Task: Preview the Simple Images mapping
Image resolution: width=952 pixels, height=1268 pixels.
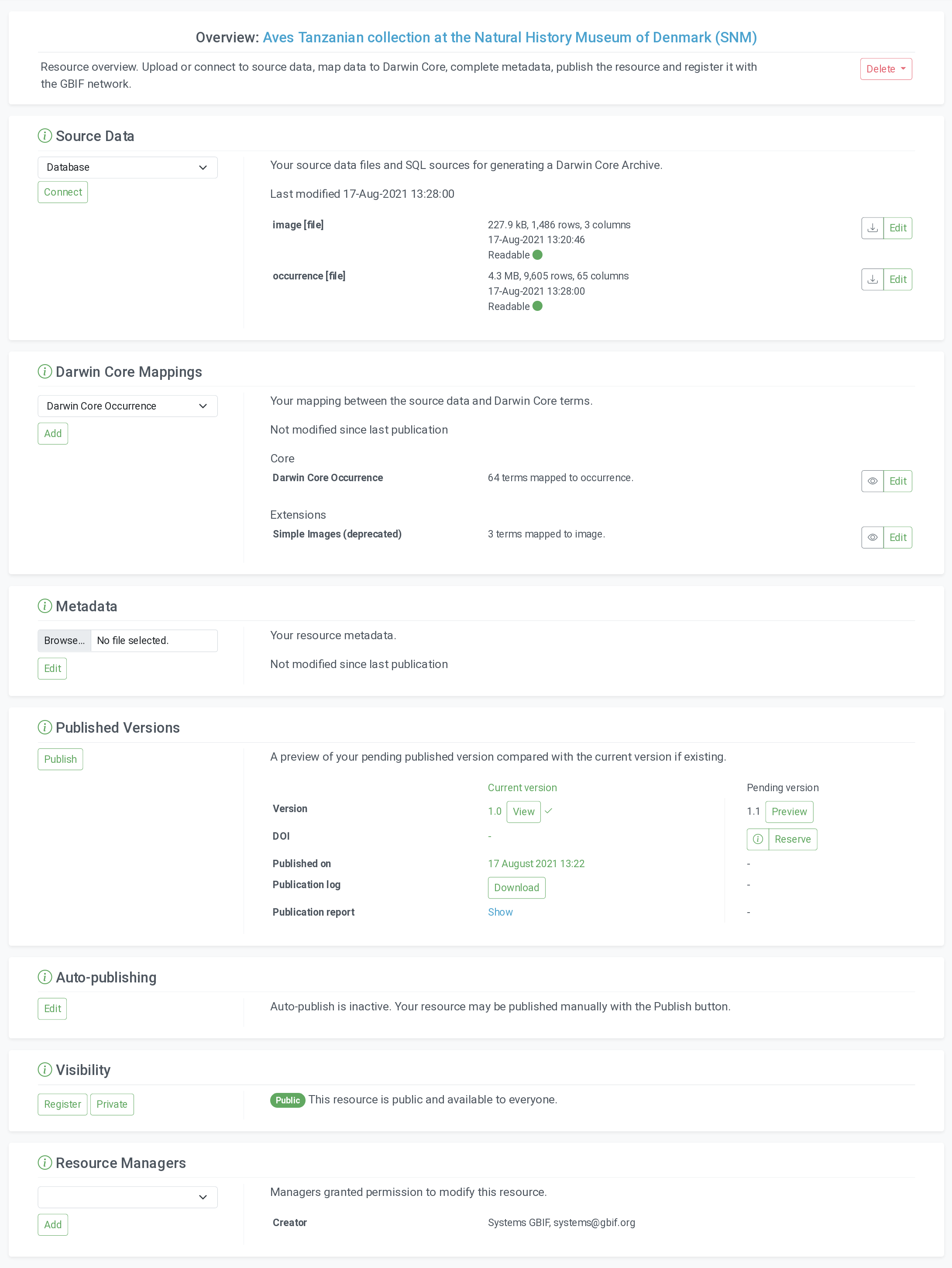Action: [872, 537]
